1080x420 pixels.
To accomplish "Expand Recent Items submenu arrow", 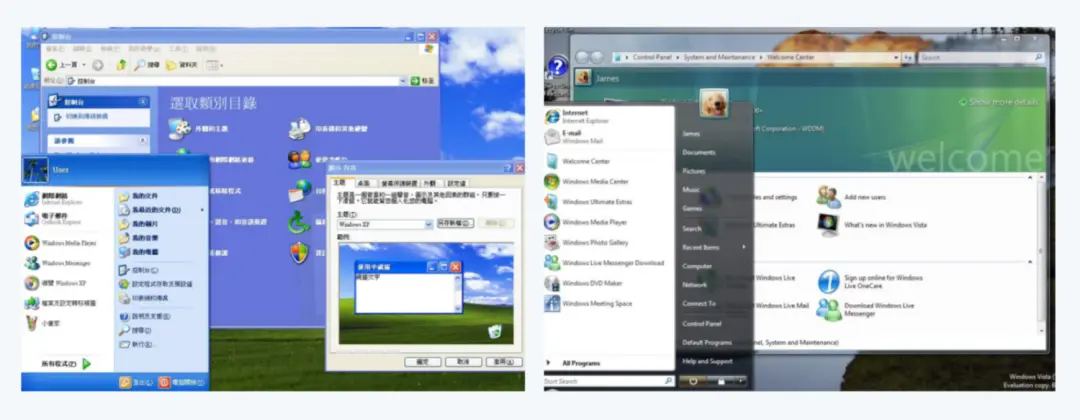I will [744, 247].
